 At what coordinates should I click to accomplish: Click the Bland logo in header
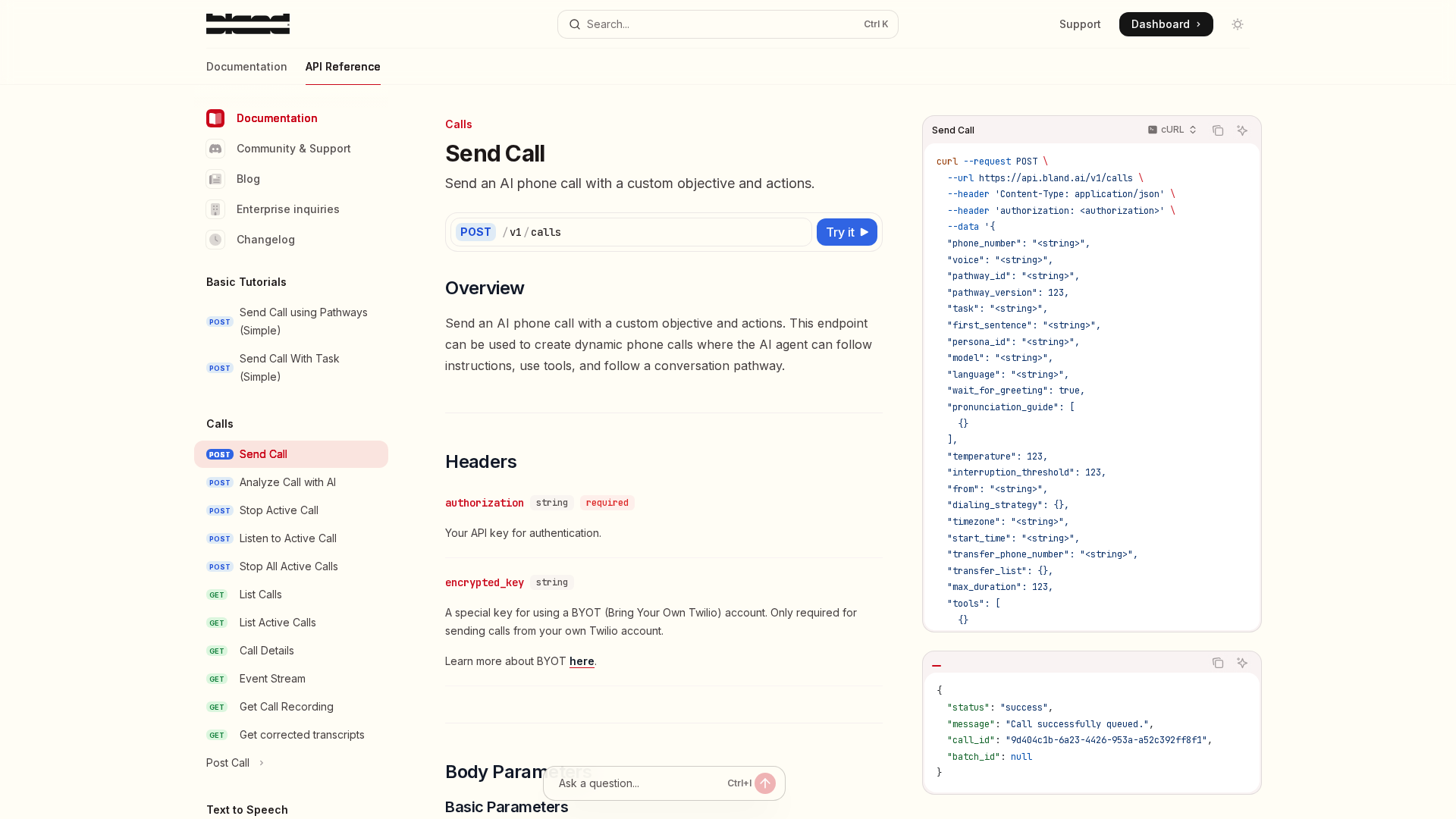point(247,24)
